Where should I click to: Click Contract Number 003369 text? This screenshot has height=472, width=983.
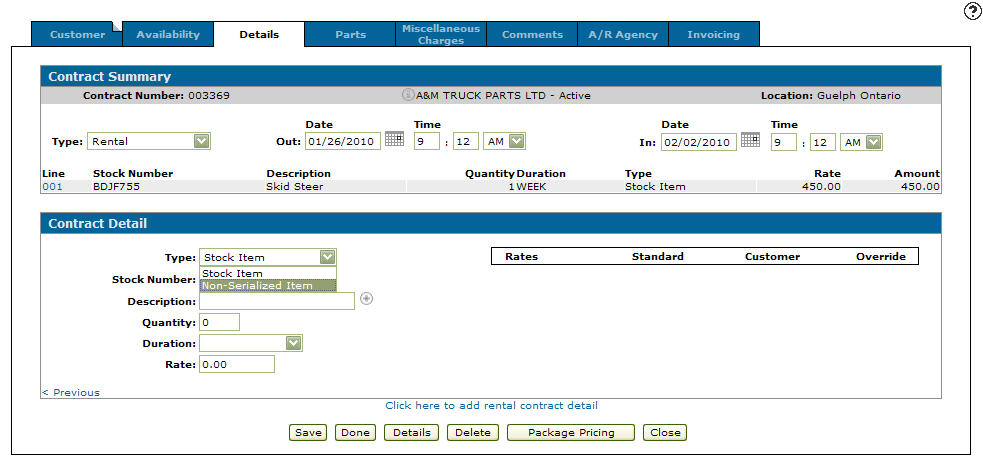click(156, 96)
